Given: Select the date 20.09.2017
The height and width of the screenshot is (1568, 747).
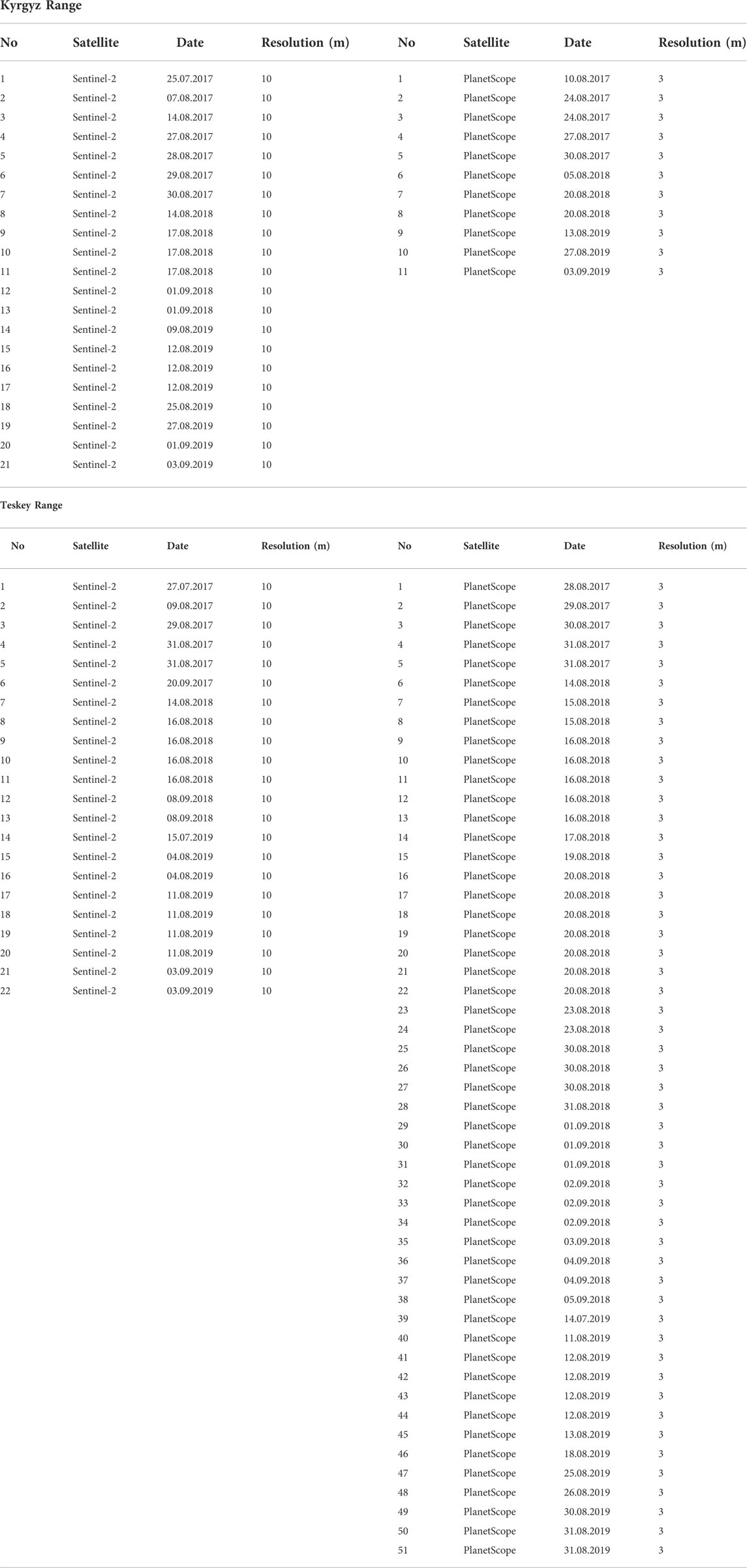Looking at the screenshot, I should point(190,683).
